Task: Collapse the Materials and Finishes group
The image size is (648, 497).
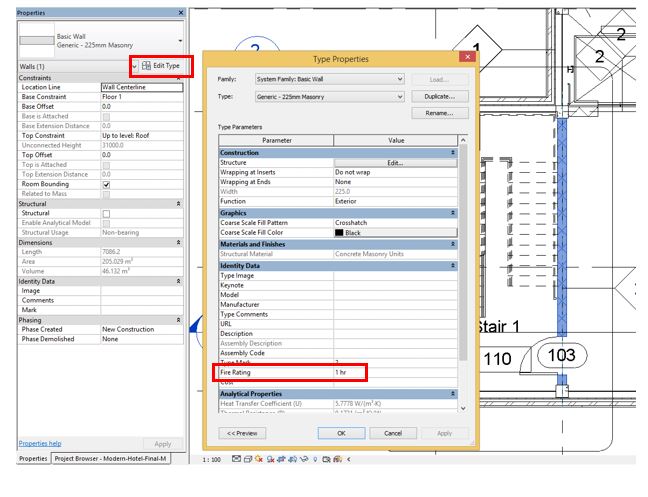Action: pyautogui.click(x=453, y=244)
